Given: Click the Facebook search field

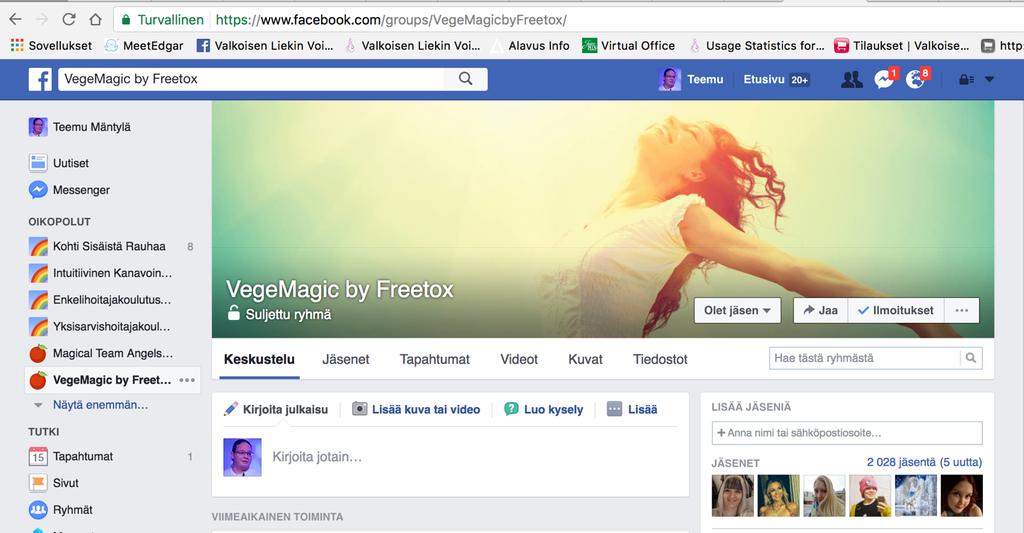Looking at the screenshot, I should point(251,79).
